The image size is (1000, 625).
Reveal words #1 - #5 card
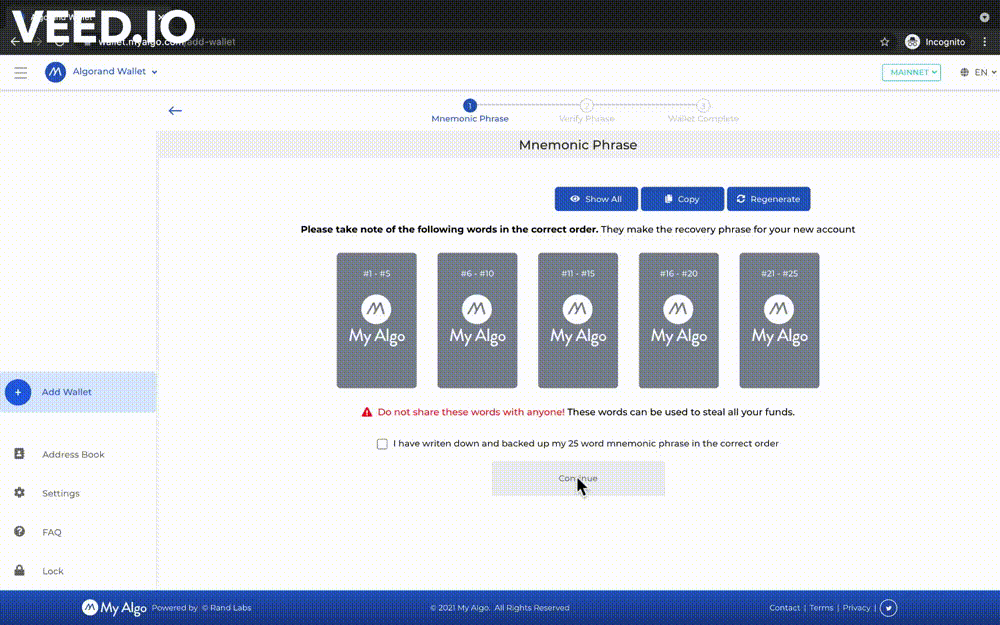[x=376, y=320]
